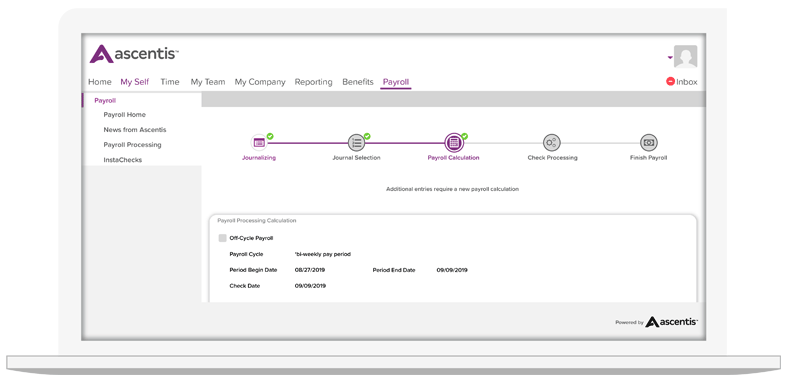Click the red Inbox alert icon

pos(670,81)
